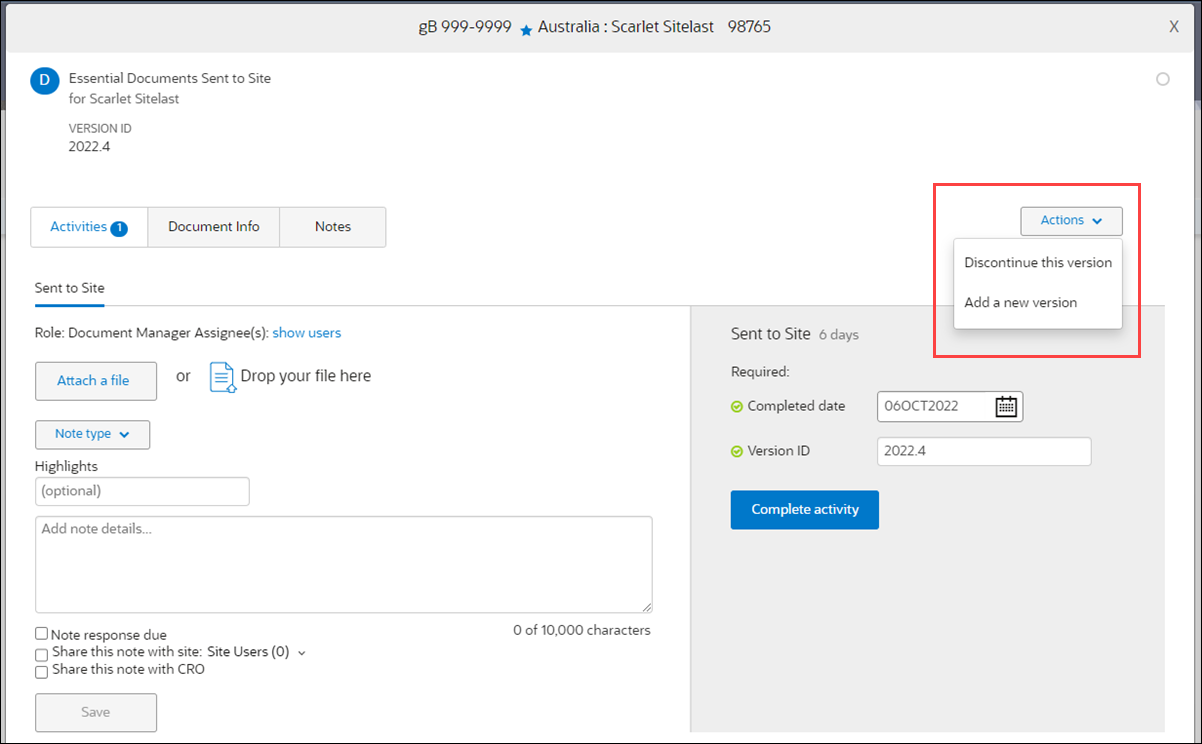
Task: Click the status circle in the top-right corner
Action: (1163, 78)
